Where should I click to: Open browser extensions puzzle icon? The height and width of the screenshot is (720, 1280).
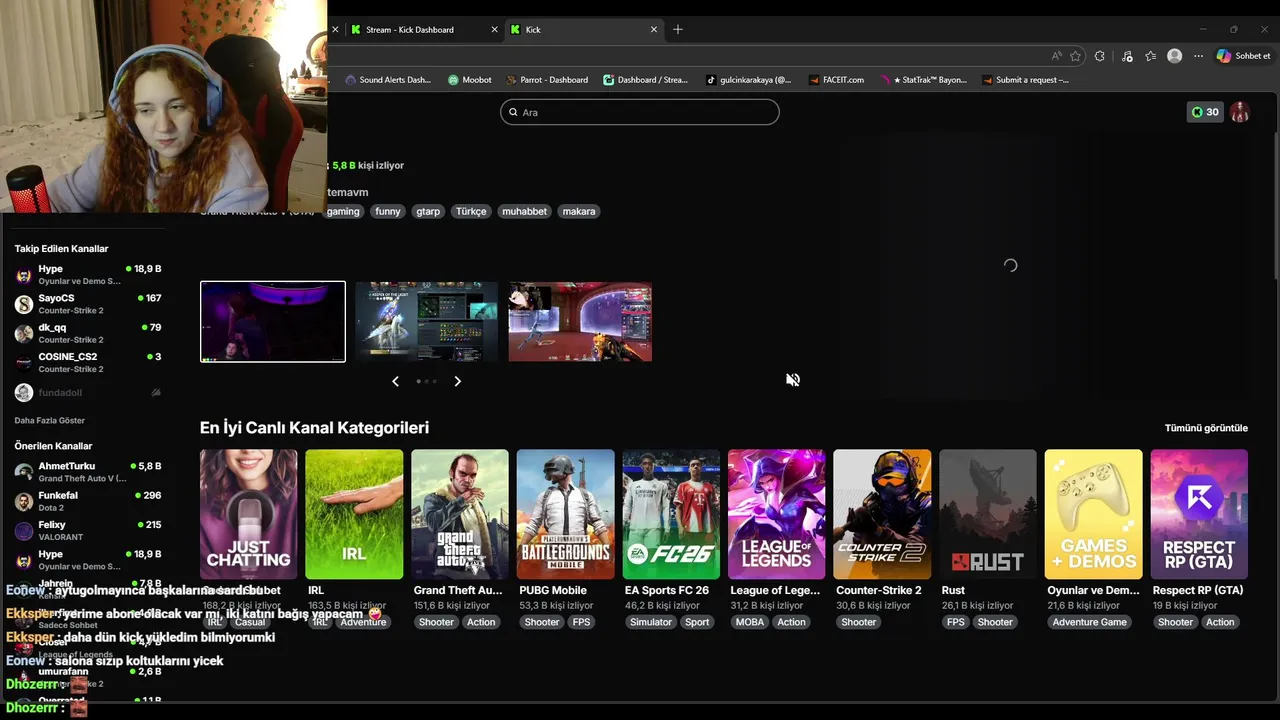coord(1100,56)
